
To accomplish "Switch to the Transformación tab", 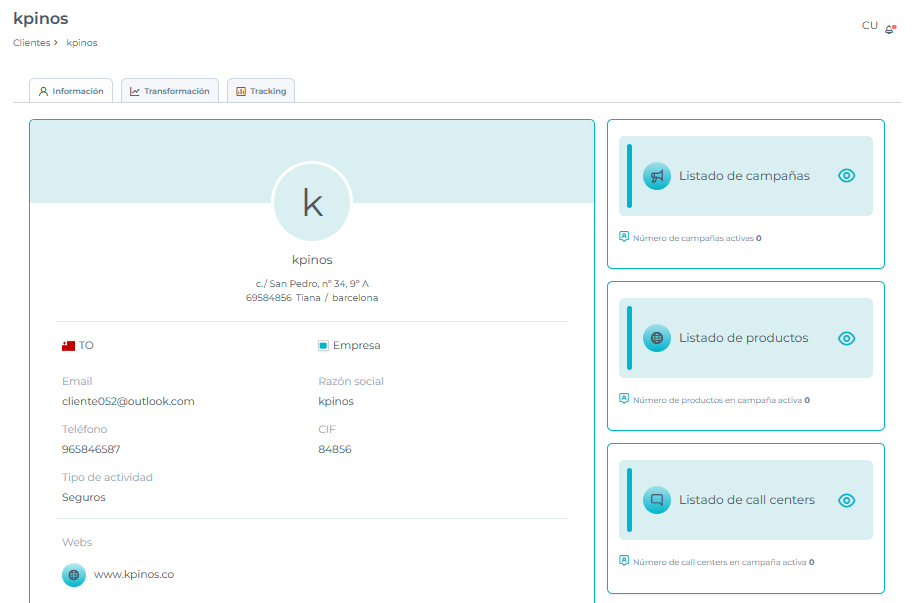I will pyautogui.click(x=169, y=91).
